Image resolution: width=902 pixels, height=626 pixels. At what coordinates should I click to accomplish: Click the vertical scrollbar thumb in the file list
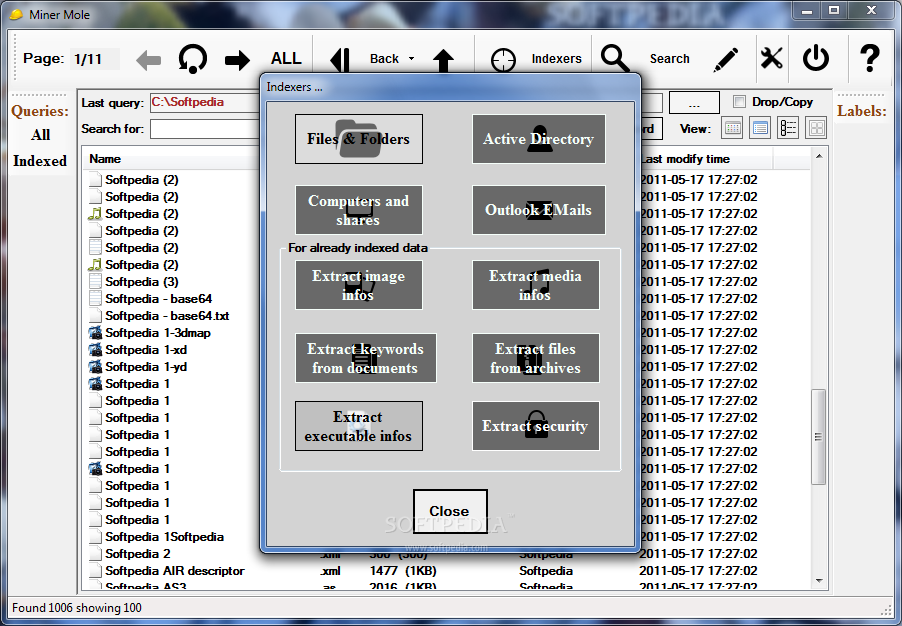[x=819, y=437]
